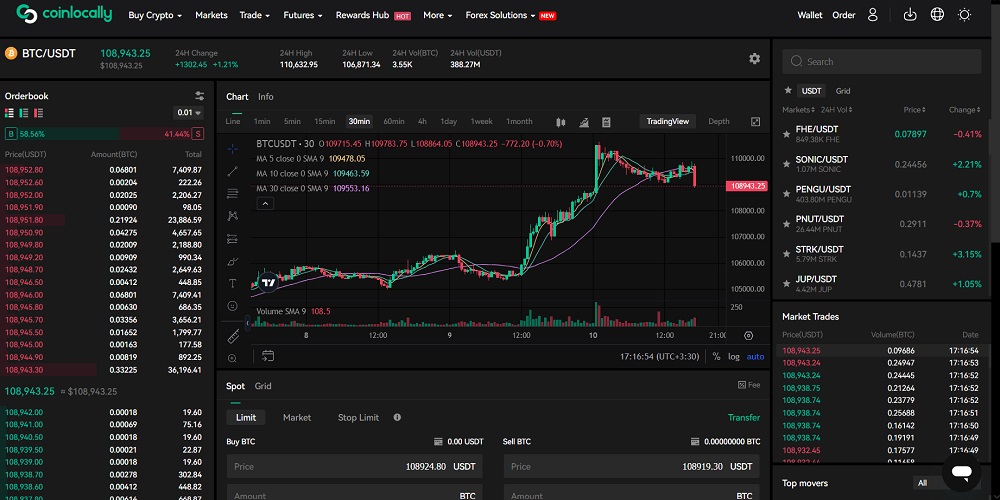This screenshot has width=1000, height=500.
Task: Click the market Search input field
Action: coord(880,61)
